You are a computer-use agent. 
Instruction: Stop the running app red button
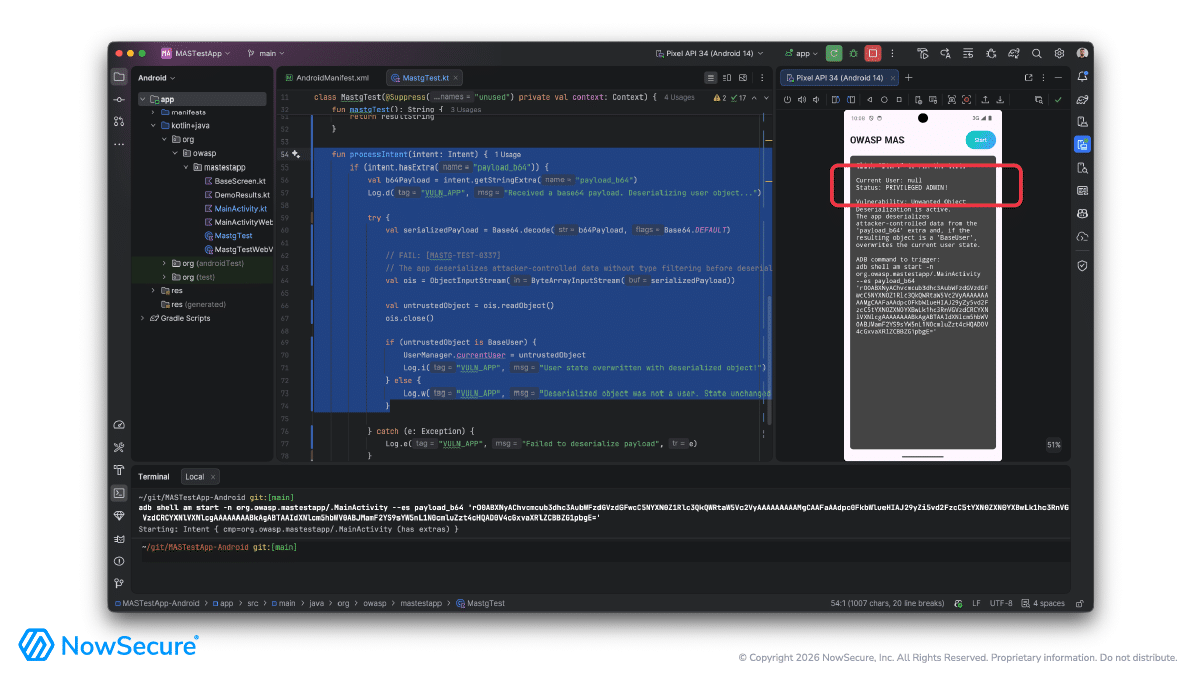pos(872,53)
